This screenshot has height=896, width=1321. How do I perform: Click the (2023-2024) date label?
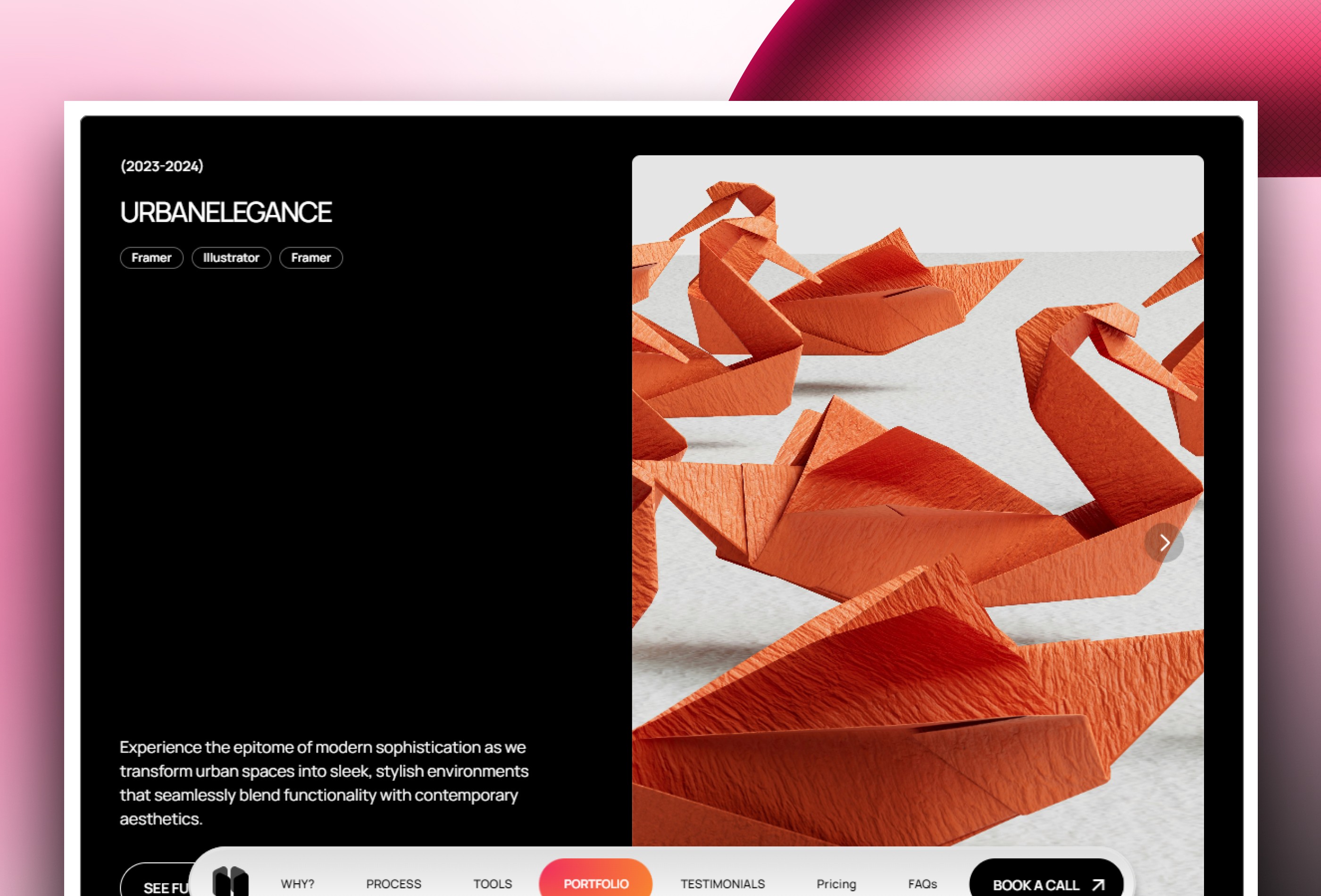click(x=161, y=166)
